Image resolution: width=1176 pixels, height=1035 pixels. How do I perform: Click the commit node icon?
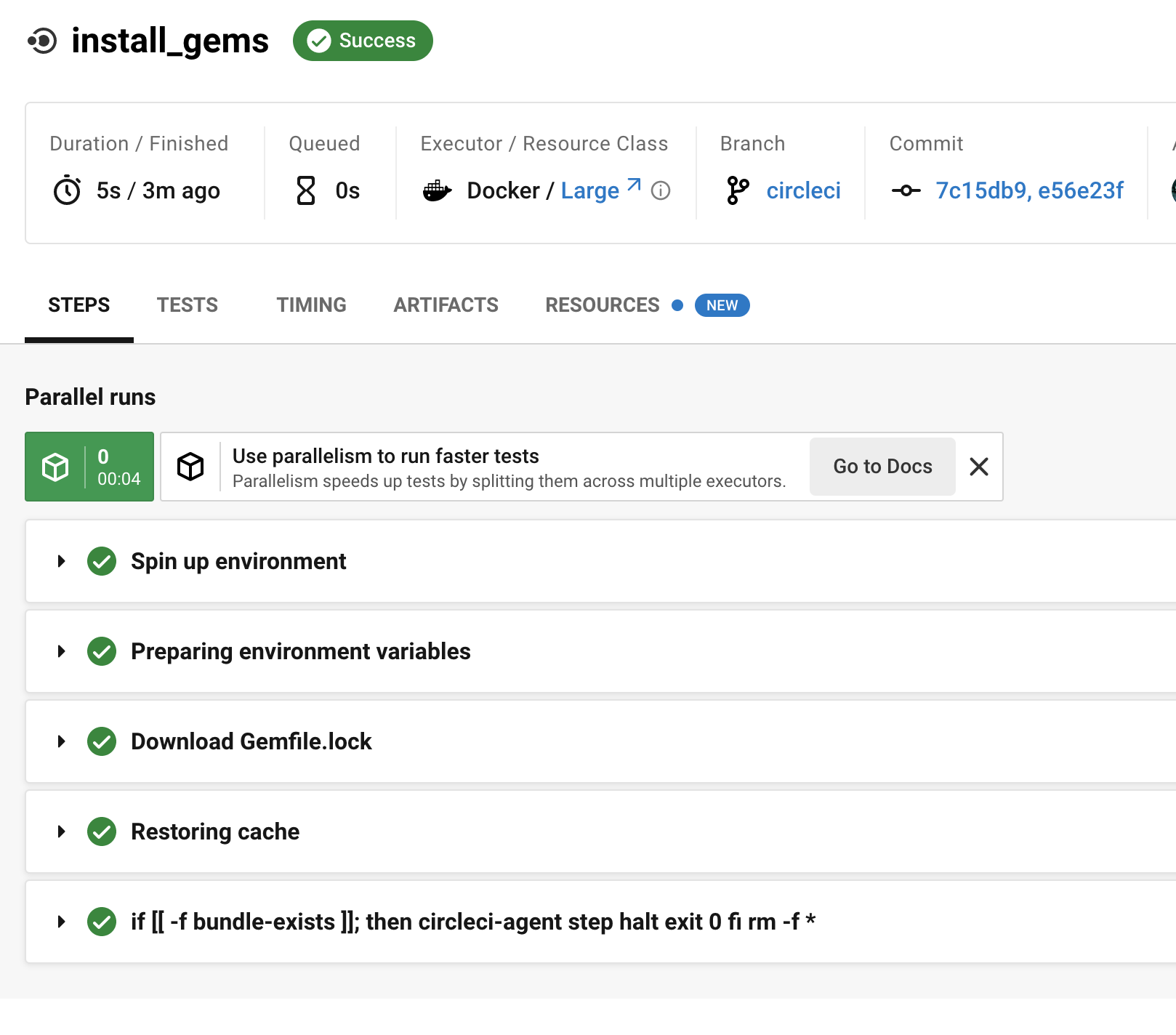point(906,190)
